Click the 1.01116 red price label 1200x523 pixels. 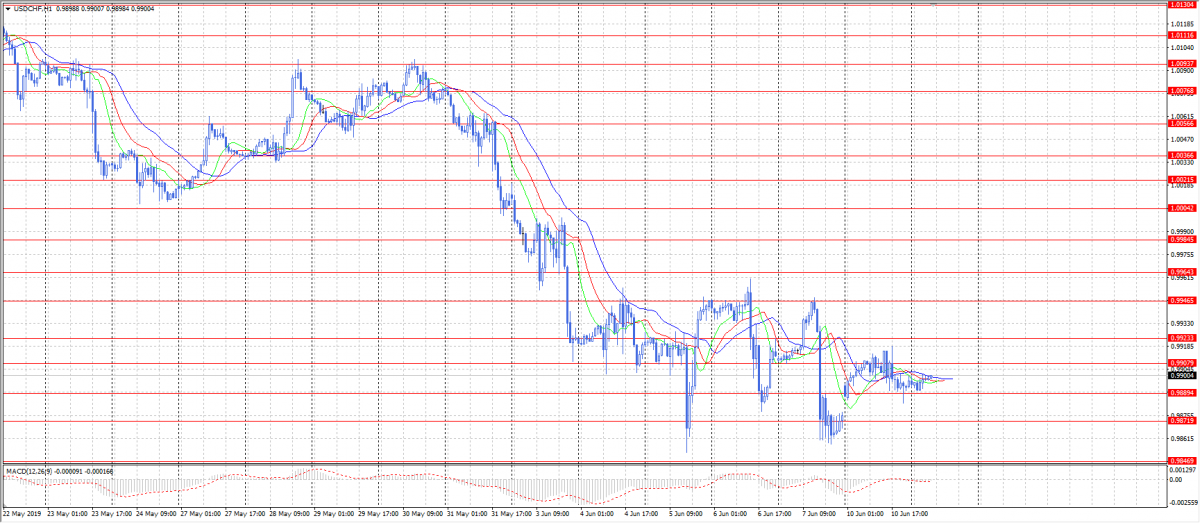coord(1183,35)
